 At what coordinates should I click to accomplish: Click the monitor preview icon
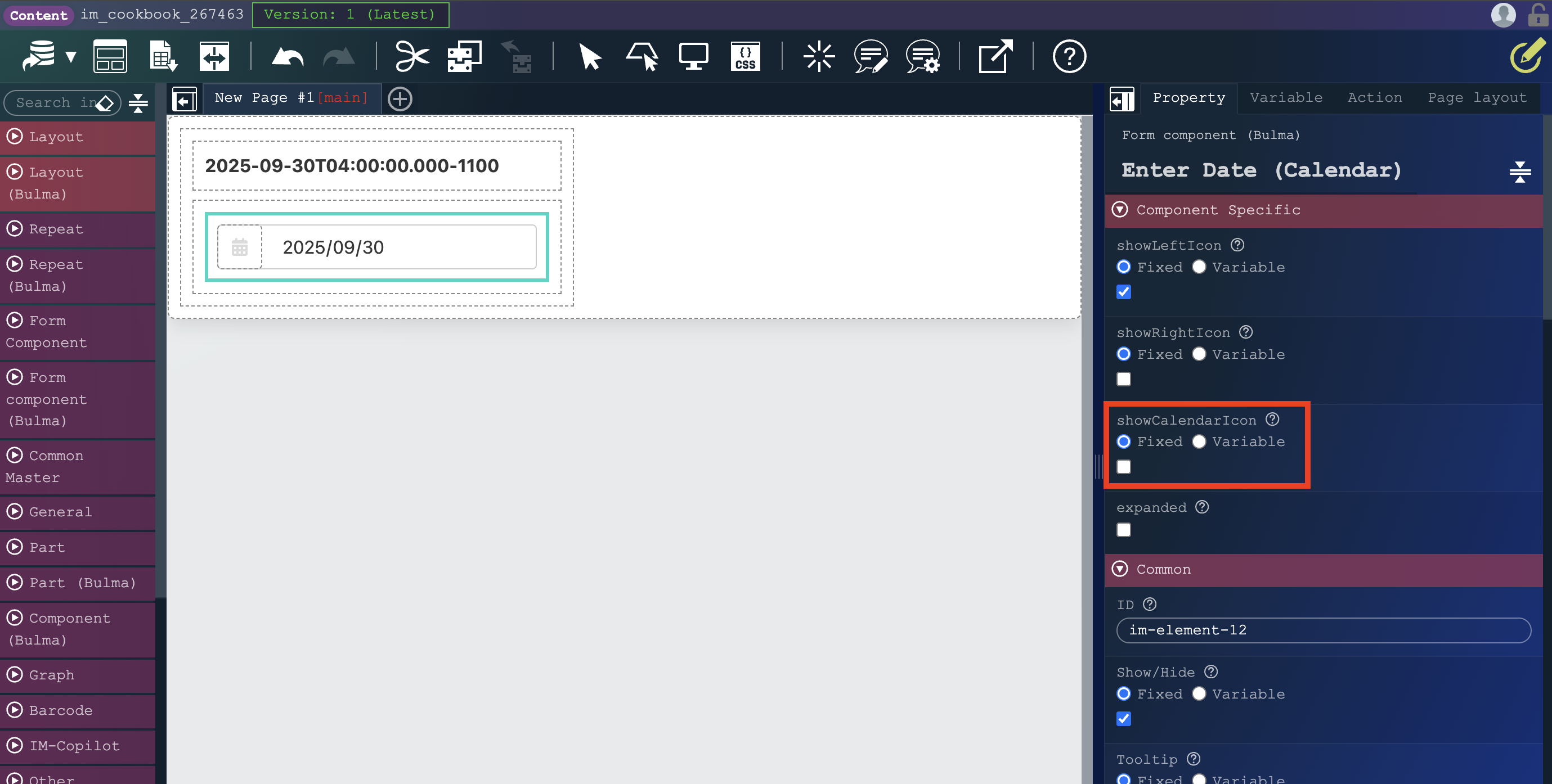(693, 57)
